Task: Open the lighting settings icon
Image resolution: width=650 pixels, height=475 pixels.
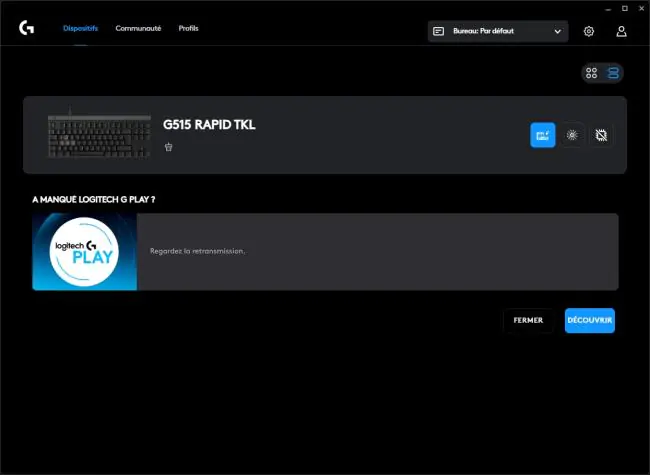Action: click(572, 135)
